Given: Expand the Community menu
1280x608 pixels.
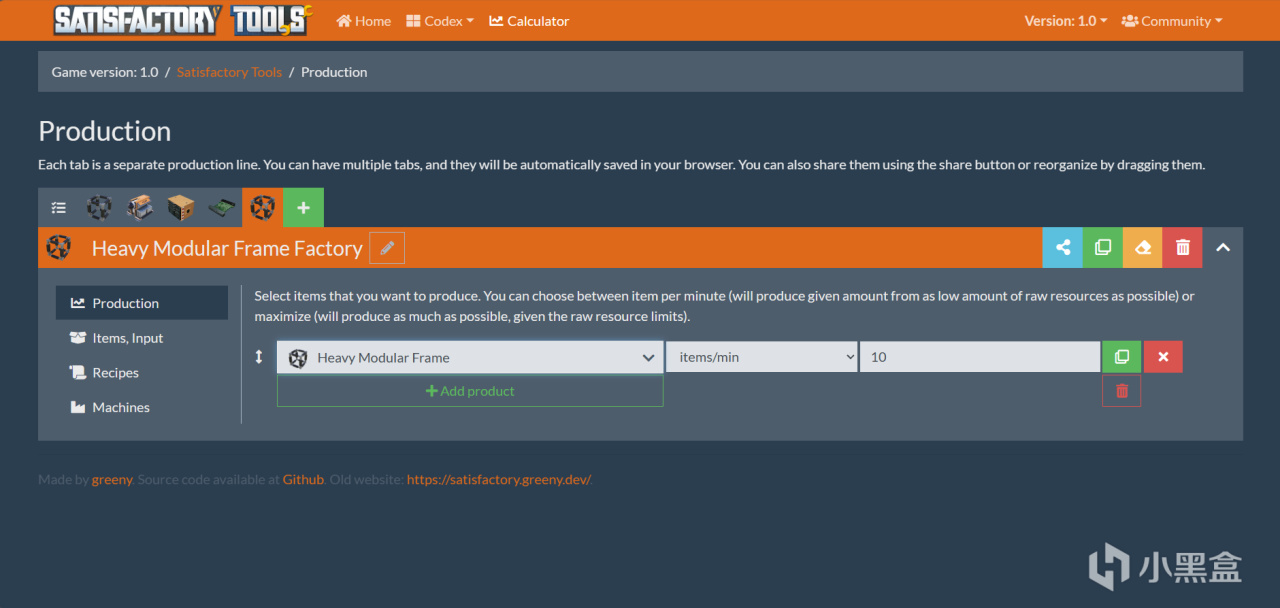Looking at the screenshot, I should click(x=1172, y=21).
